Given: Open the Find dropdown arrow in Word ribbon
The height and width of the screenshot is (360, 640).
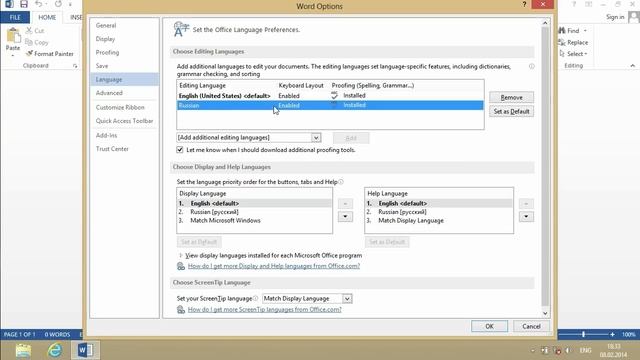Looking at the screenshot, I should pos(585,31).
